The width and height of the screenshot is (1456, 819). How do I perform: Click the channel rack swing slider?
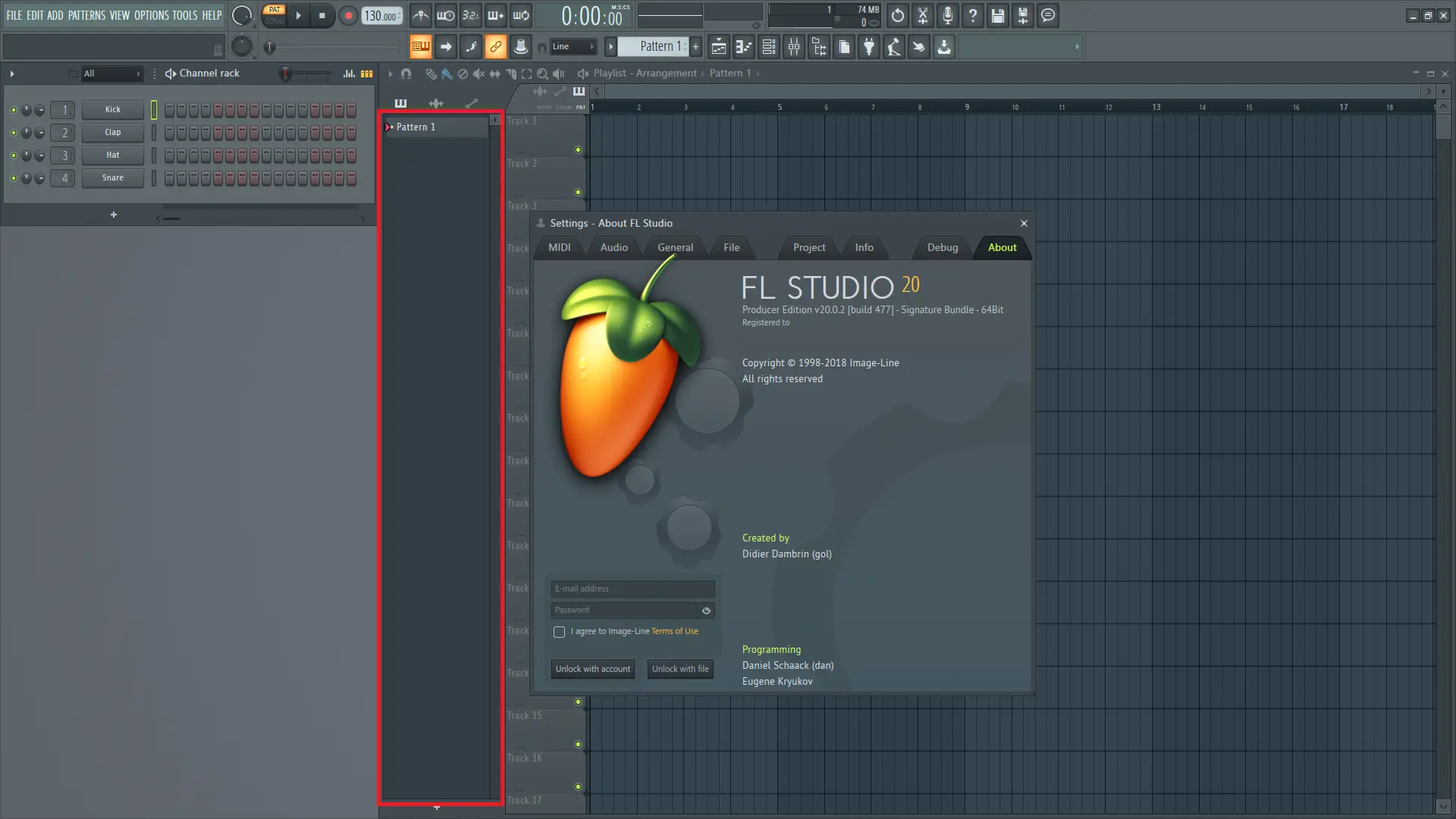pyautogui.click(x=306, y=74)
